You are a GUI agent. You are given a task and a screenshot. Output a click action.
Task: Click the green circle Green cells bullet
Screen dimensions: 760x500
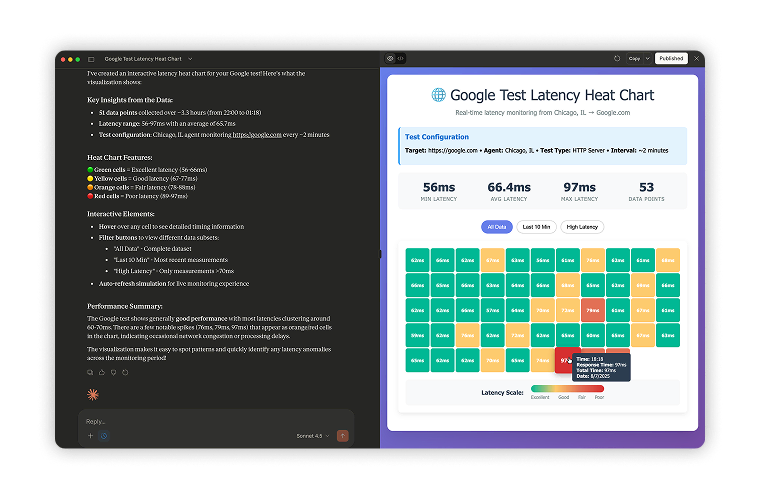(x=90, y=170)
